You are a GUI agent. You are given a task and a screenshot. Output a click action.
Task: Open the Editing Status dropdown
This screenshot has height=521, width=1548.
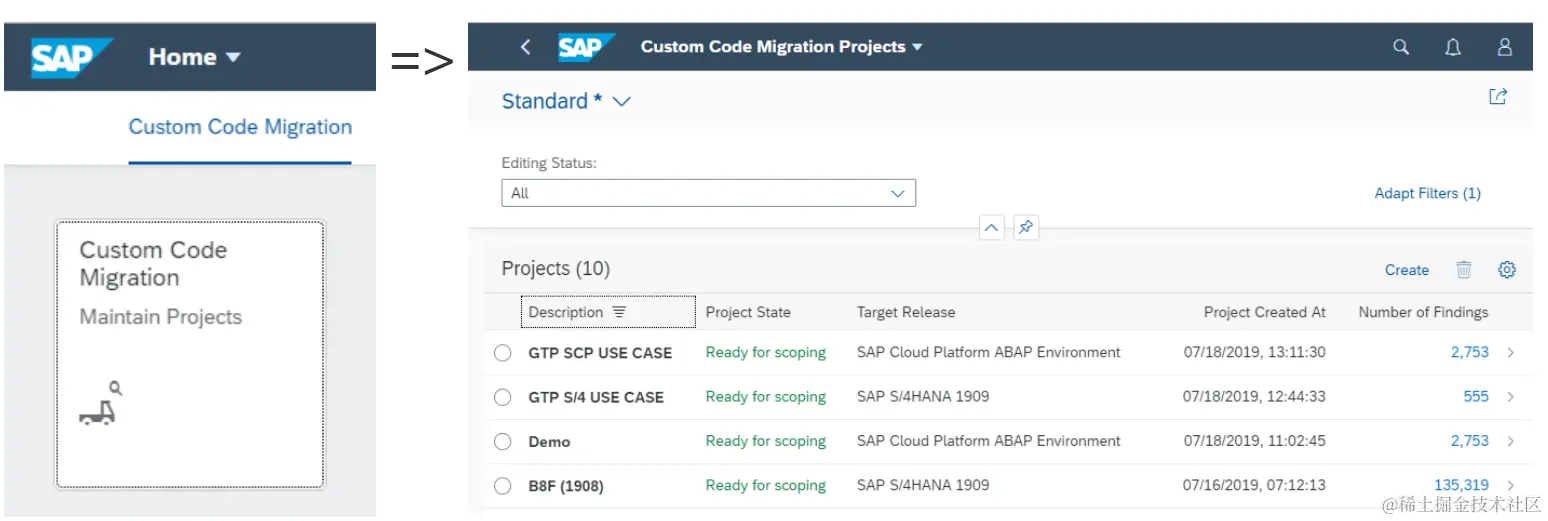tap(897, 193)
